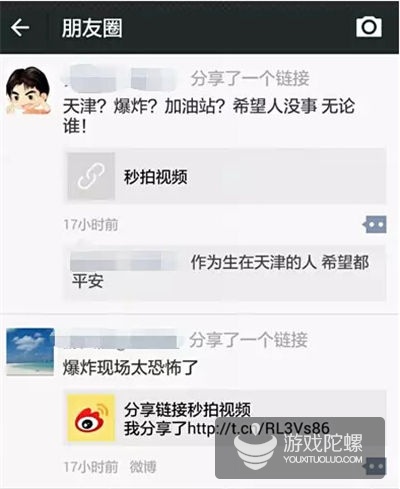Click the grey chain link icon thumbnail
The image size is (400, 489).
pyautogui.click(x=91, y=176)
